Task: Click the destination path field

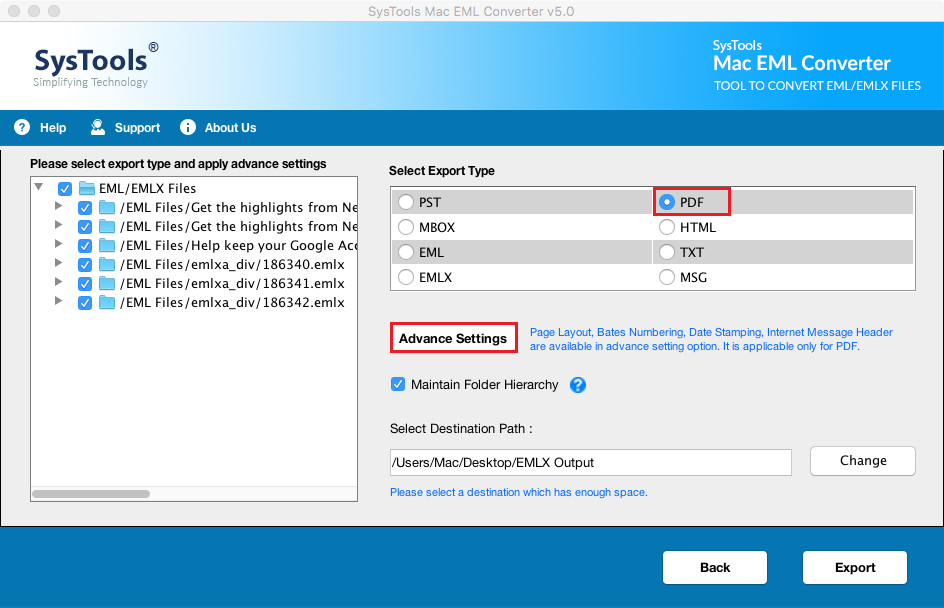Action: [x=591, y=462]
